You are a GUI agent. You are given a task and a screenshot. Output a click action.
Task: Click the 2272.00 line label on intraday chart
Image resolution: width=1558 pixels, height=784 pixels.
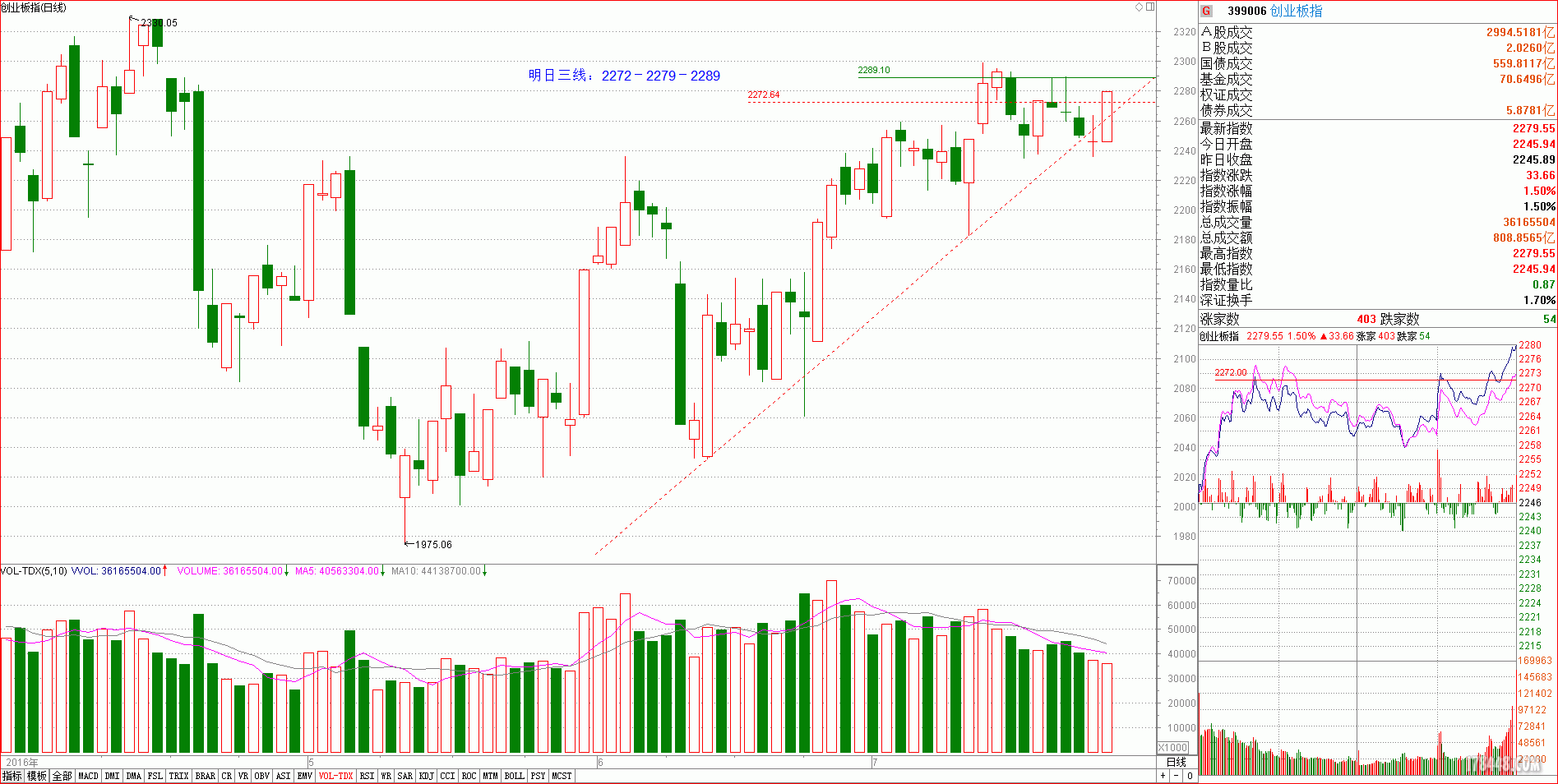point(1231,372)
